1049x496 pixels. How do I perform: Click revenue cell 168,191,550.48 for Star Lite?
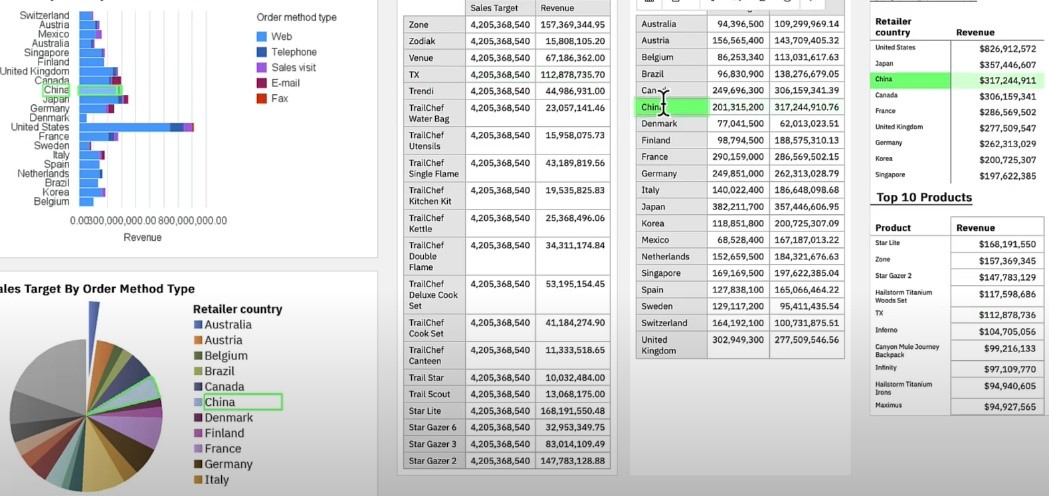[x=573, y=410]
